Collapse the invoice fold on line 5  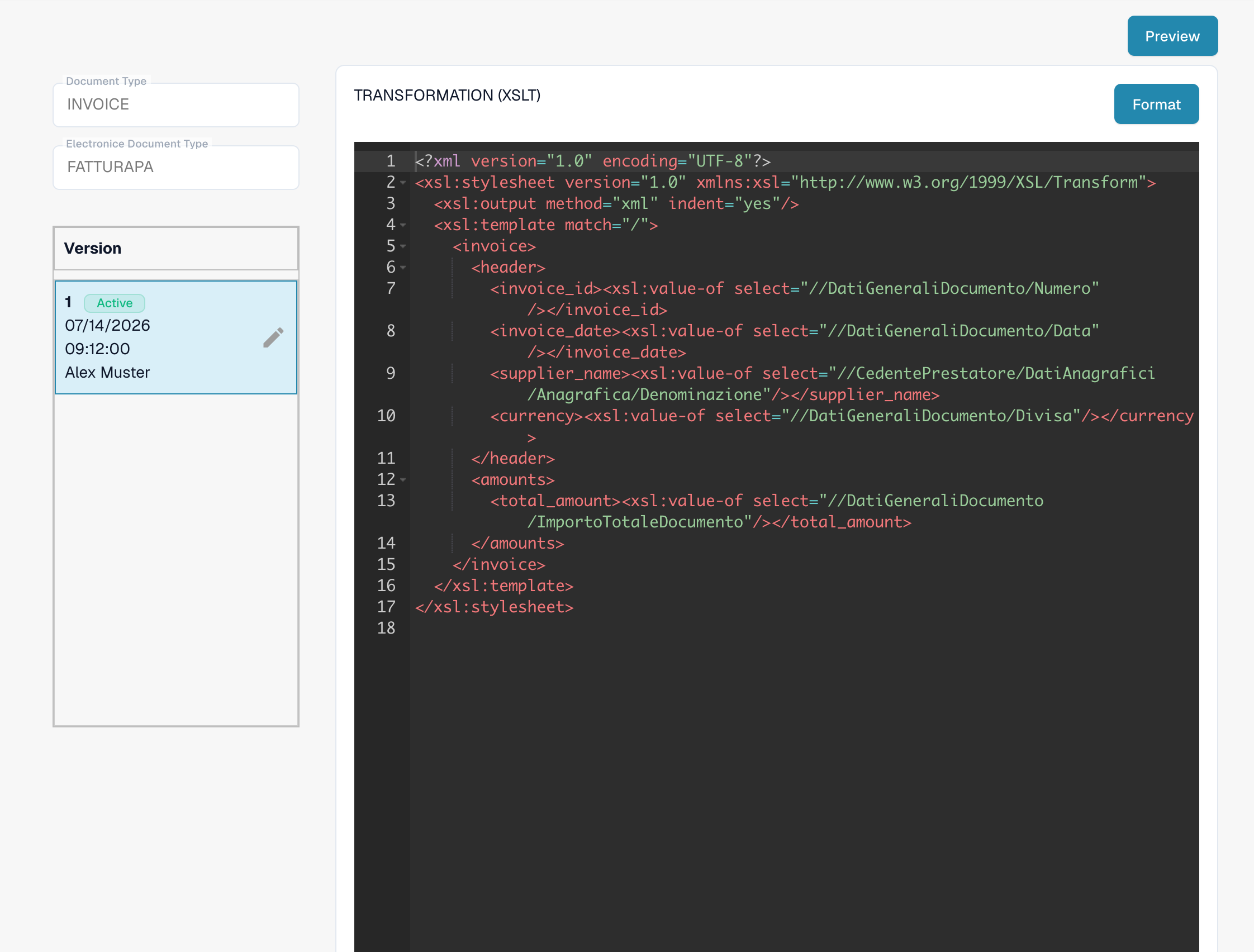tap(403, 246)
